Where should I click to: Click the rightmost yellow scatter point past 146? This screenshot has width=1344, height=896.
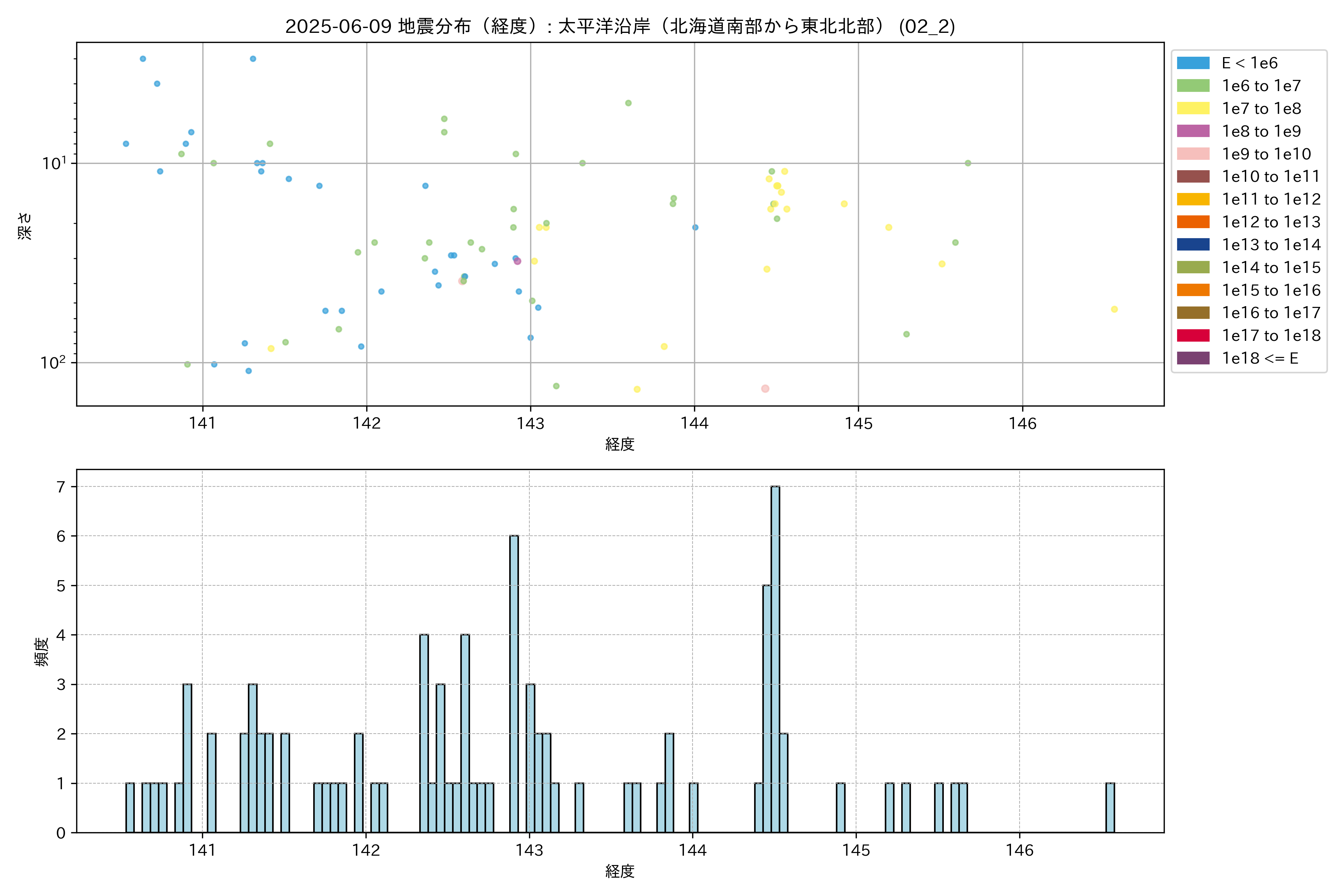click(x=1114, y=309)
